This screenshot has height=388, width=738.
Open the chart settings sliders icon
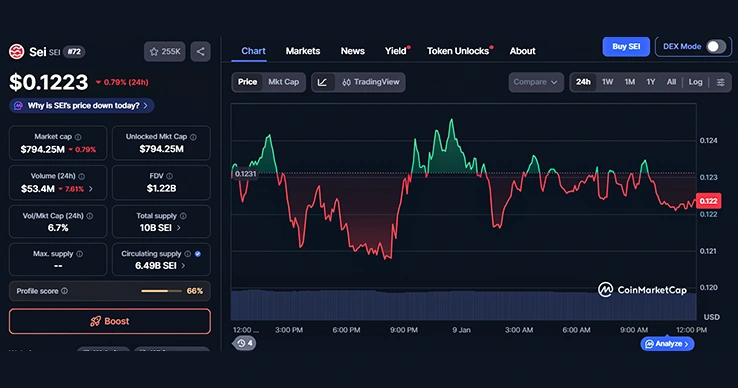[721, 82]
